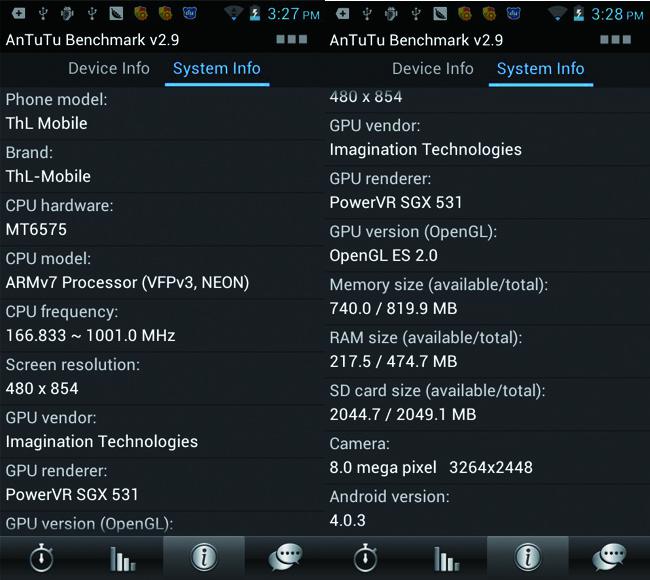650x580 pixels.
Task: Switch to Device Info tab on right screen
Action: click(432, 68)
